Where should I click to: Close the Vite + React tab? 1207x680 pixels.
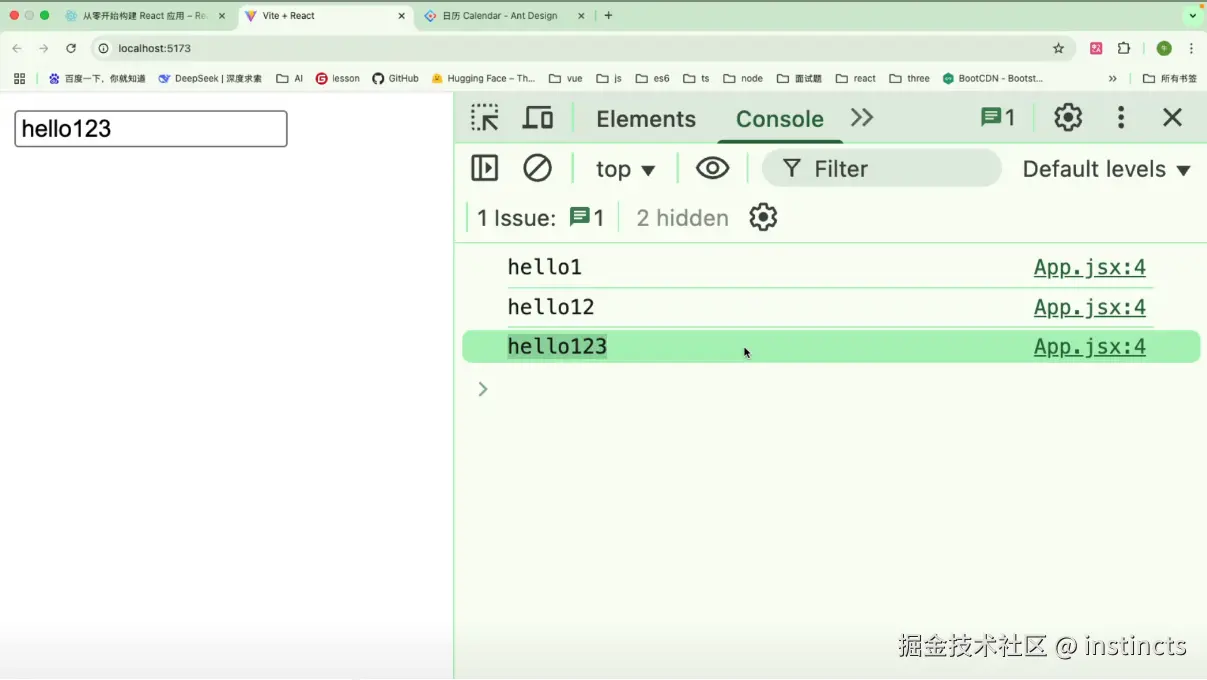(x=402, y=16)
